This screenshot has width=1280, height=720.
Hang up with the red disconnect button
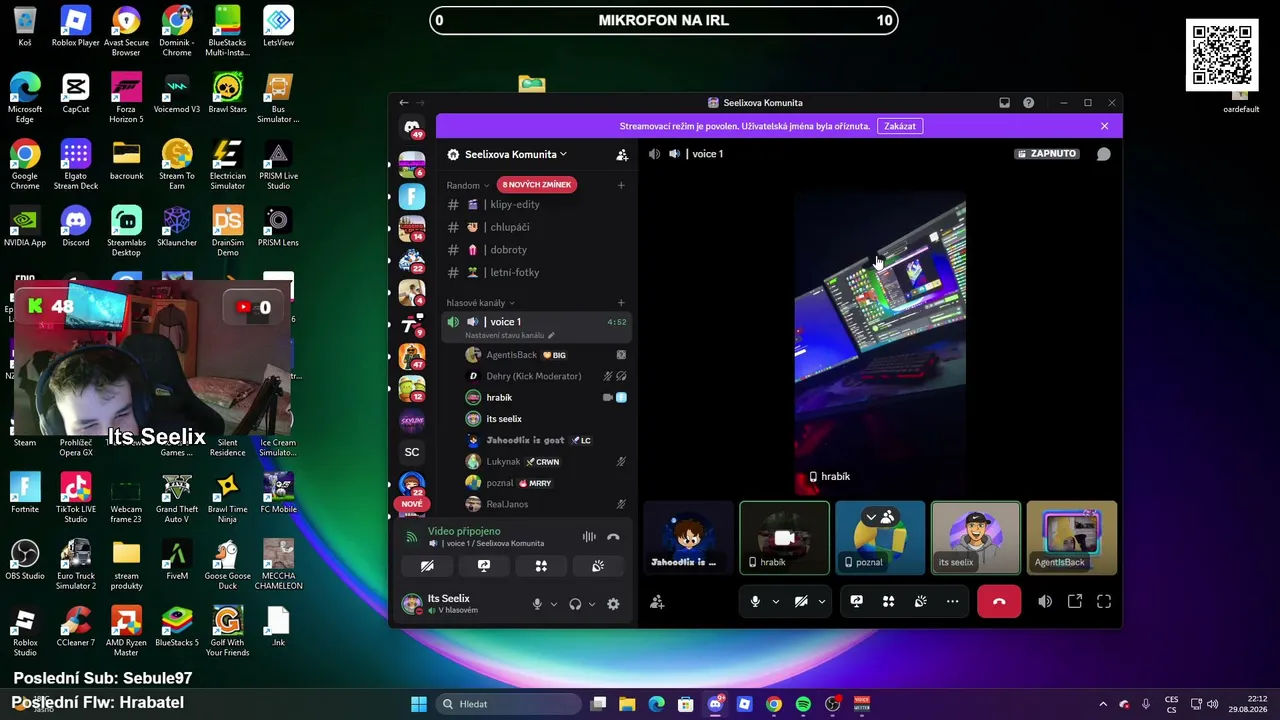tap(998, 601)
